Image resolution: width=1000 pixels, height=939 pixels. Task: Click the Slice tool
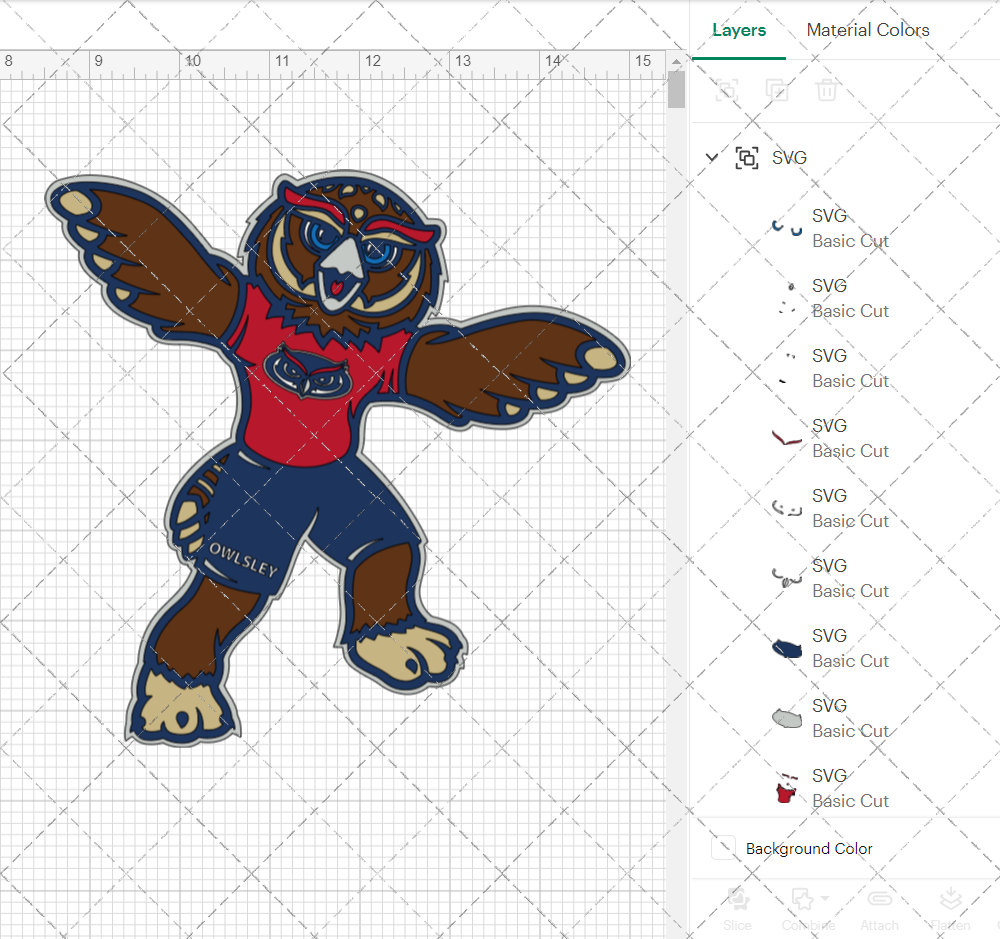(x=737, y=908)
